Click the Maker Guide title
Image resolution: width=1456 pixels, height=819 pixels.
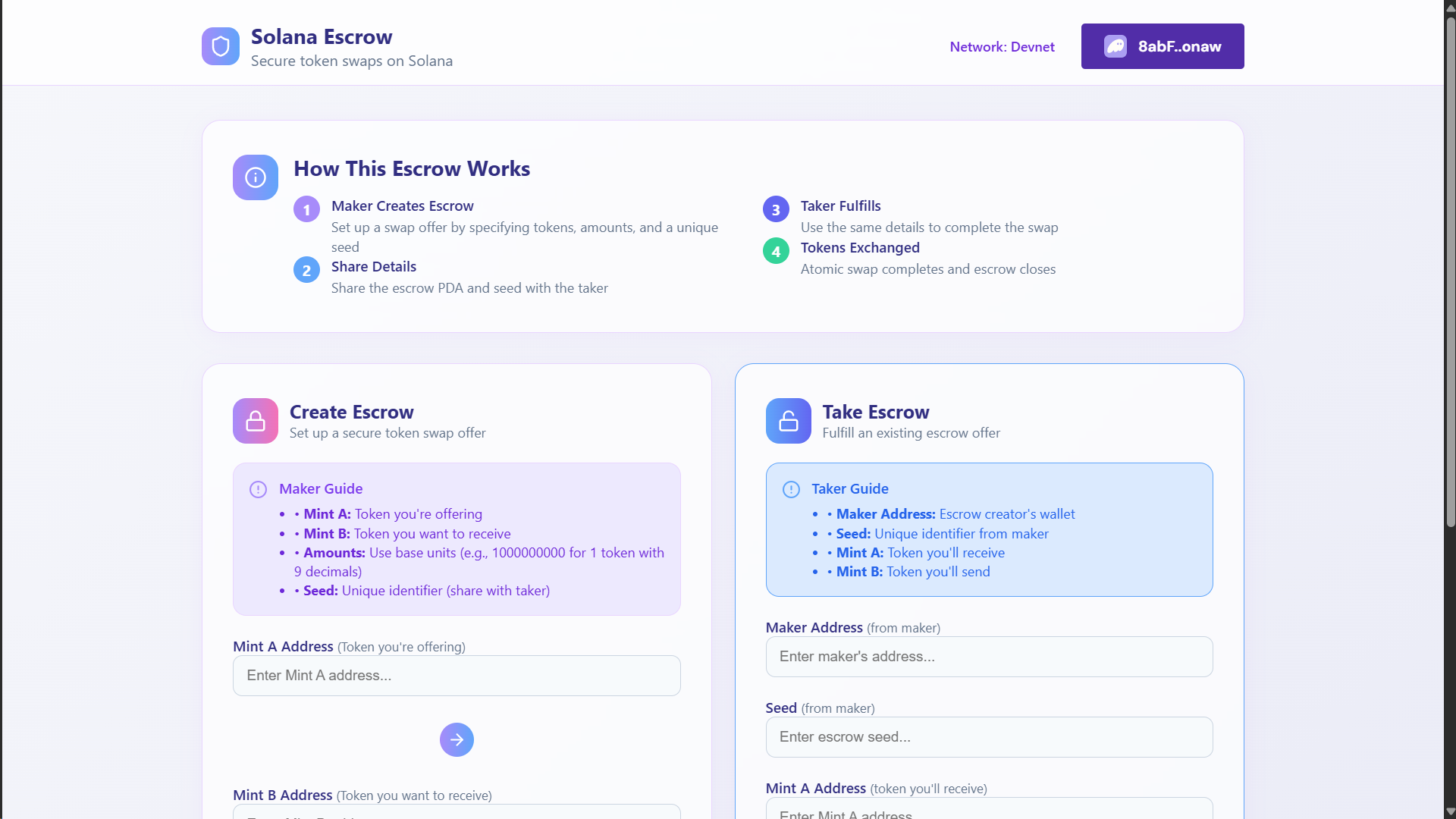click(x=321, y=489)
